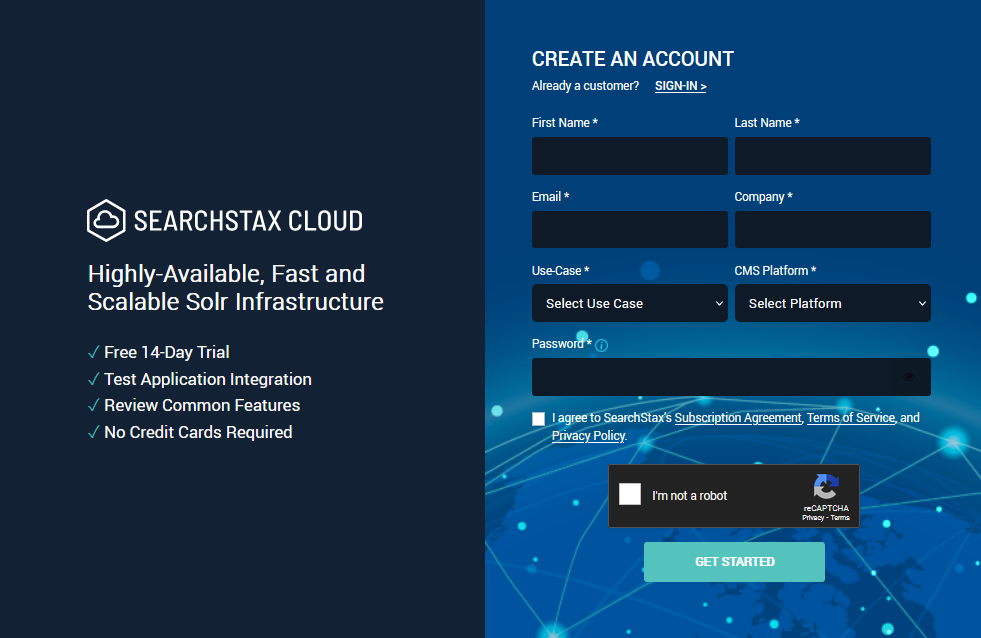This screenshot has height=638, width=981.
Task: Click the CREATE AN ACCOUNT heading
Action: click(633, 59)
